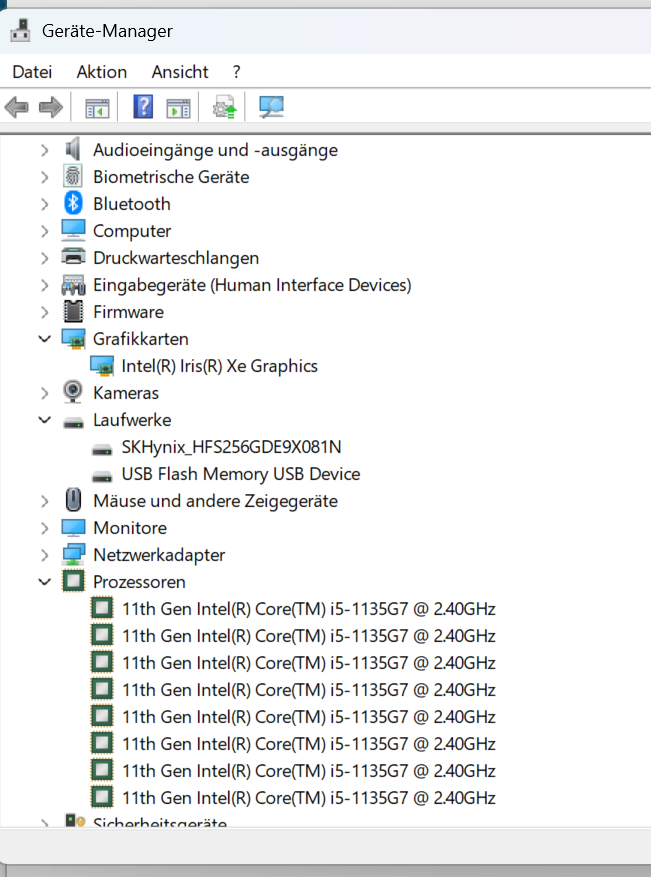The image size is (651, 877).
Task: Click the webcam icon beside Kameras
Action: pyautogui.click(x=73, y=392)
